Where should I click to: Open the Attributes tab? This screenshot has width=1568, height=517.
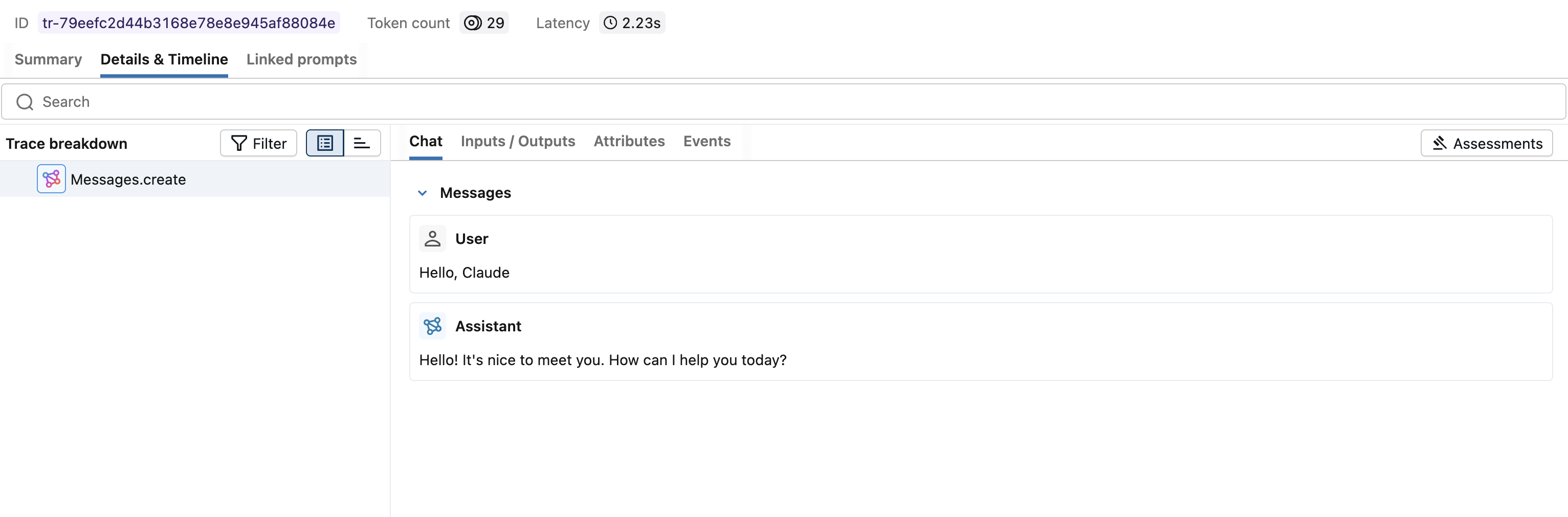pyautogui.click(x=629, y=141)
